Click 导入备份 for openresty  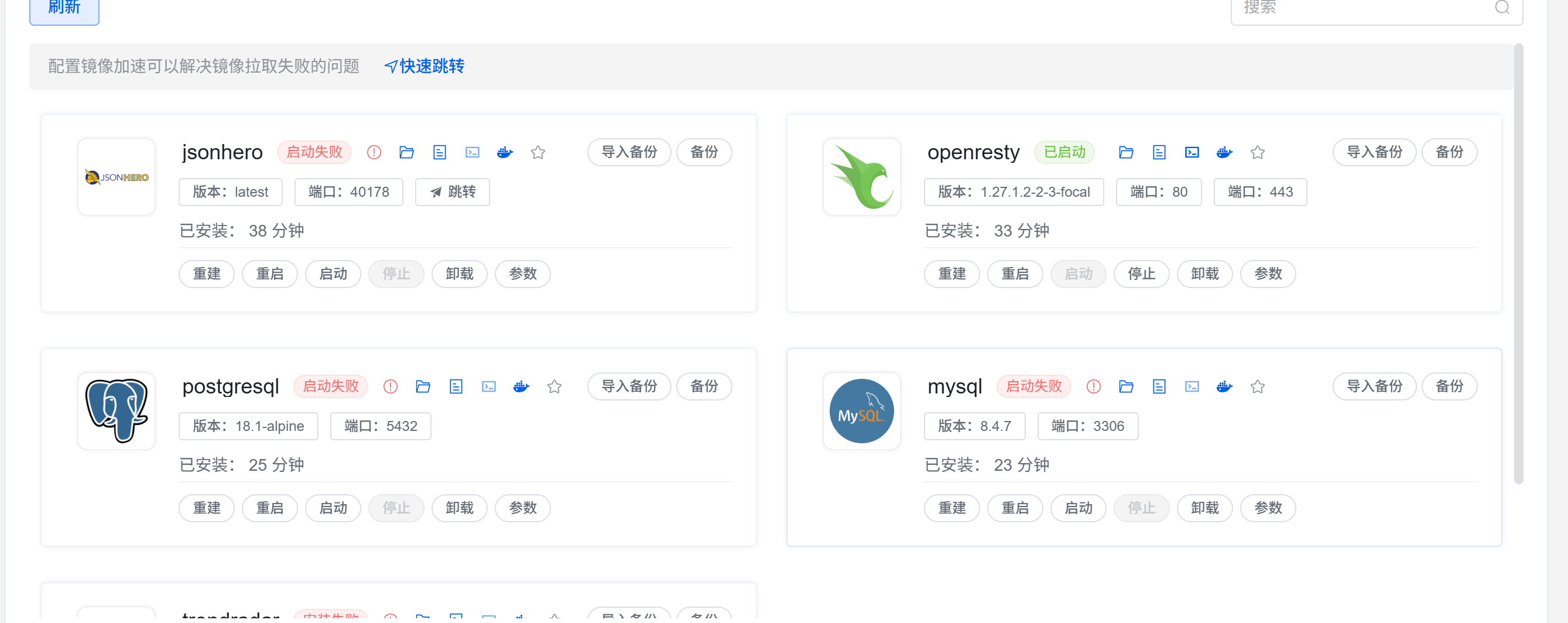(x=1374, y=152)
